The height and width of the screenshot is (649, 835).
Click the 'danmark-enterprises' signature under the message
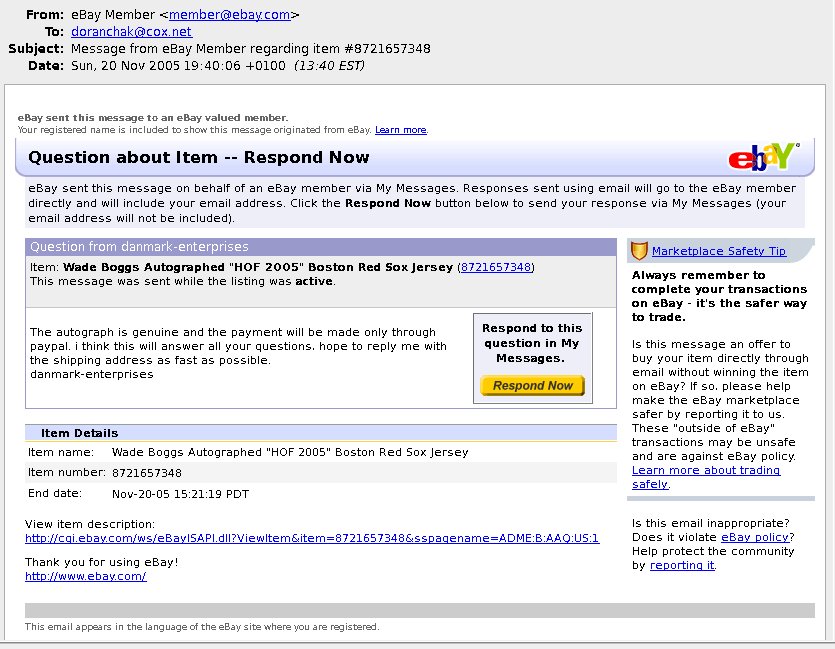point(92,374)
